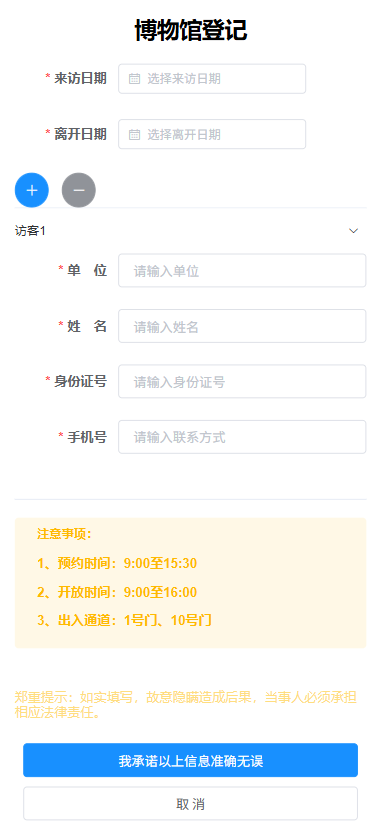Viewport: 384px width, 835px height.
Task: Click the 身份证号 field label
Action: pos(80,381)
